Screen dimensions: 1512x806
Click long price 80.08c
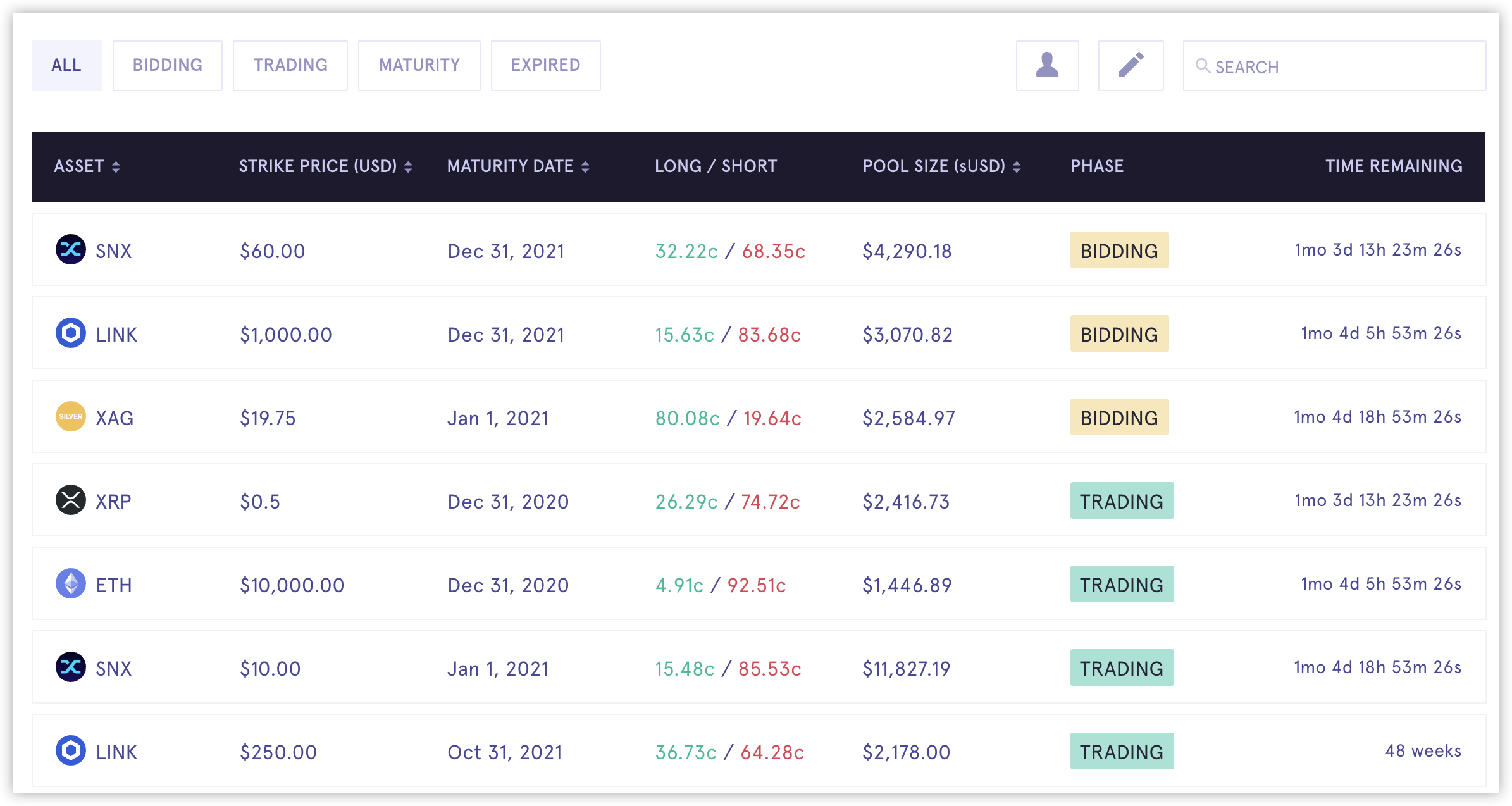pyautogui.click(x=687, y=418)
